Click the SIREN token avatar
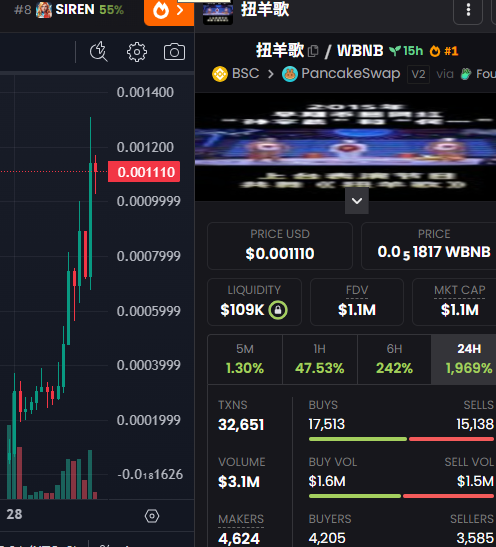496x547 pixels. point(44,10)
